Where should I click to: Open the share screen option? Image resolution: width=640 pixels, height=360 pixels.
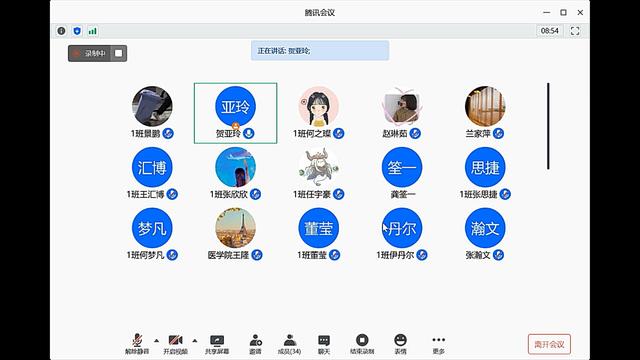tap(217, 344)
